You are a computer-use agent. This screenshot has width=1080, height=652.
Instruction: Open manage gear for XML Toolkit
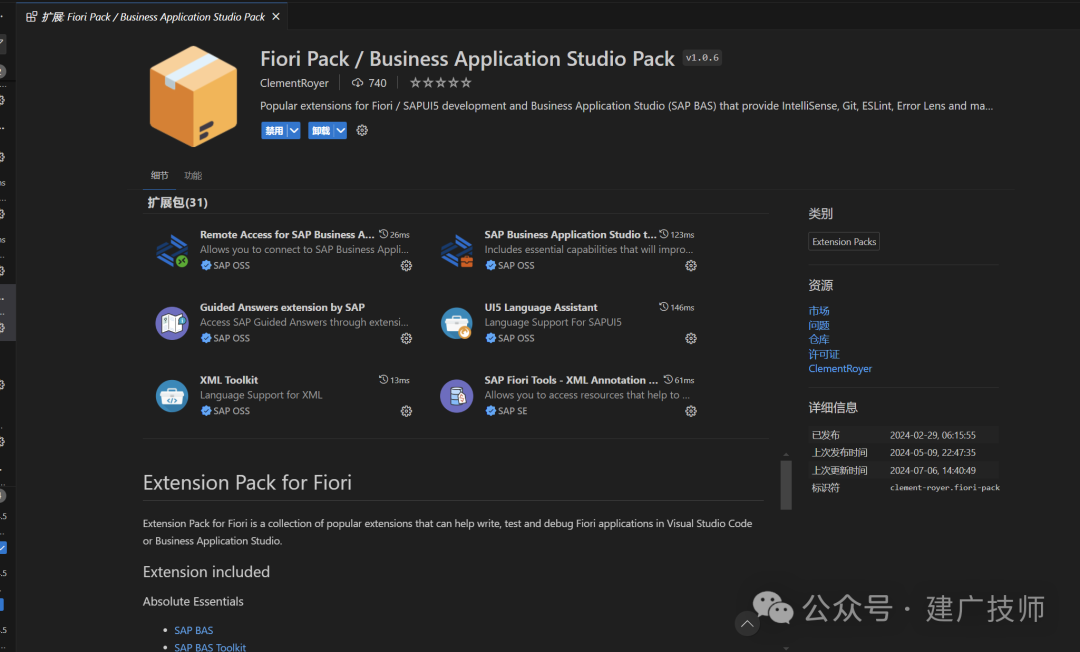[406, 411]
